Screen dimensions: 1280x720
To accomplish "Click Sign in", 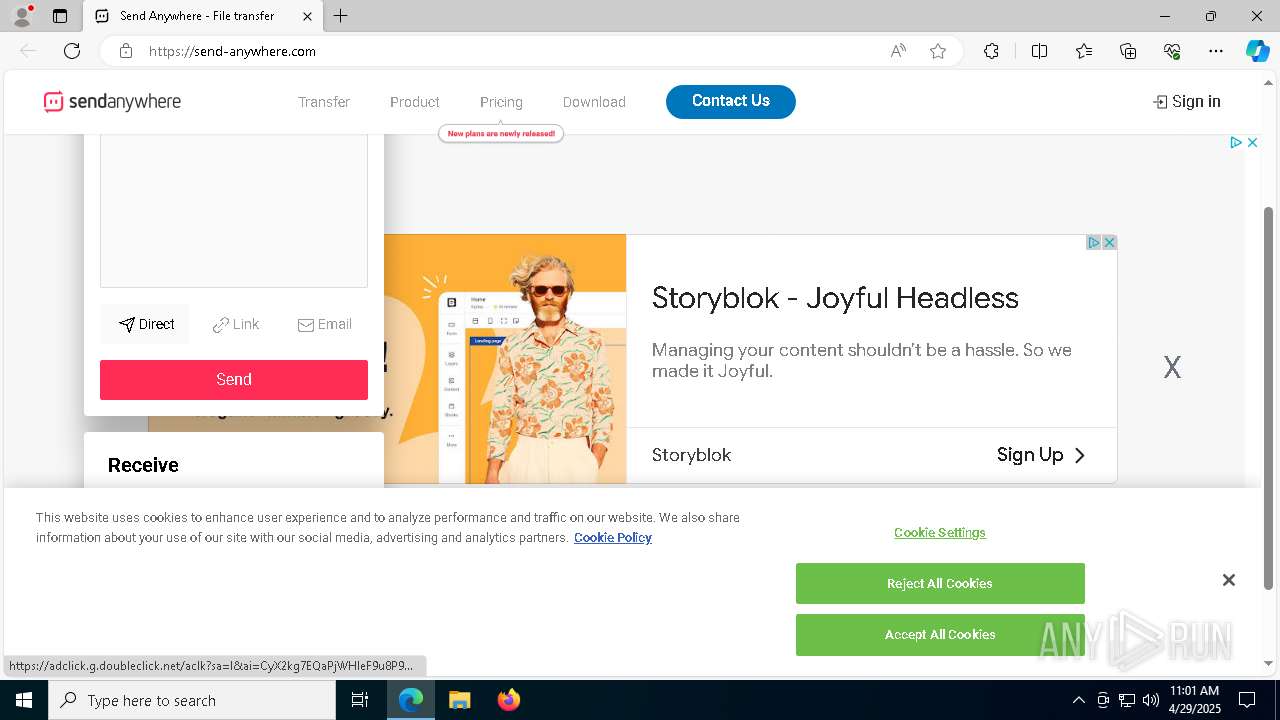I will [1187, 101].
